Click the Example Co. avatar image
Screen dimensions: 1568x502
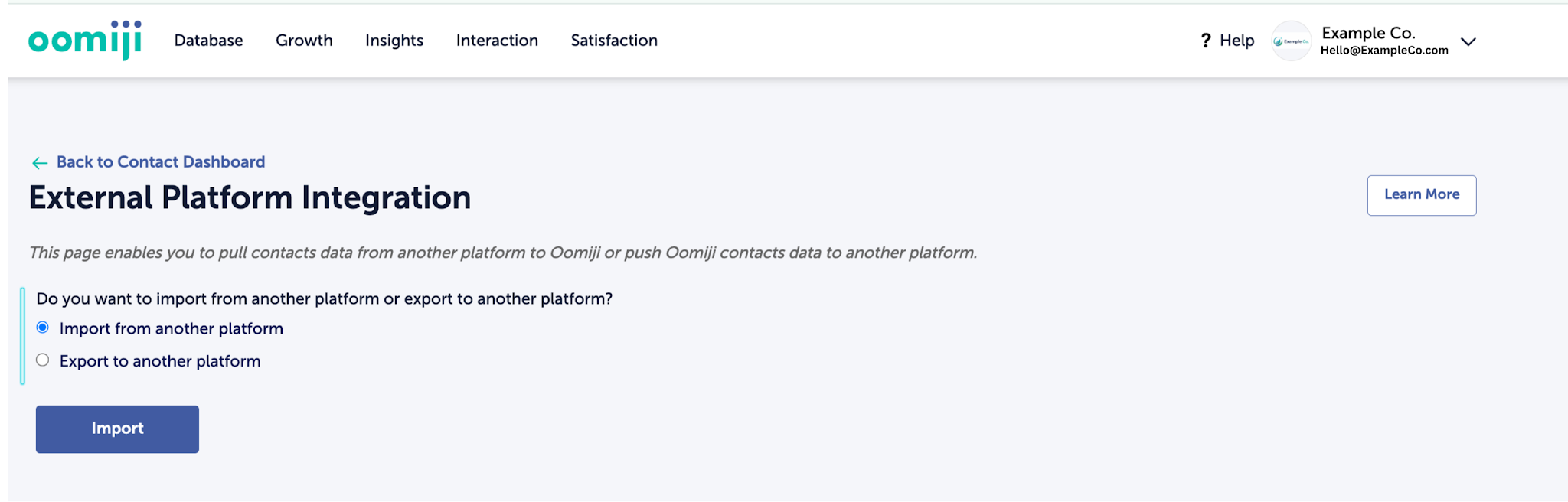[1292, 41]
